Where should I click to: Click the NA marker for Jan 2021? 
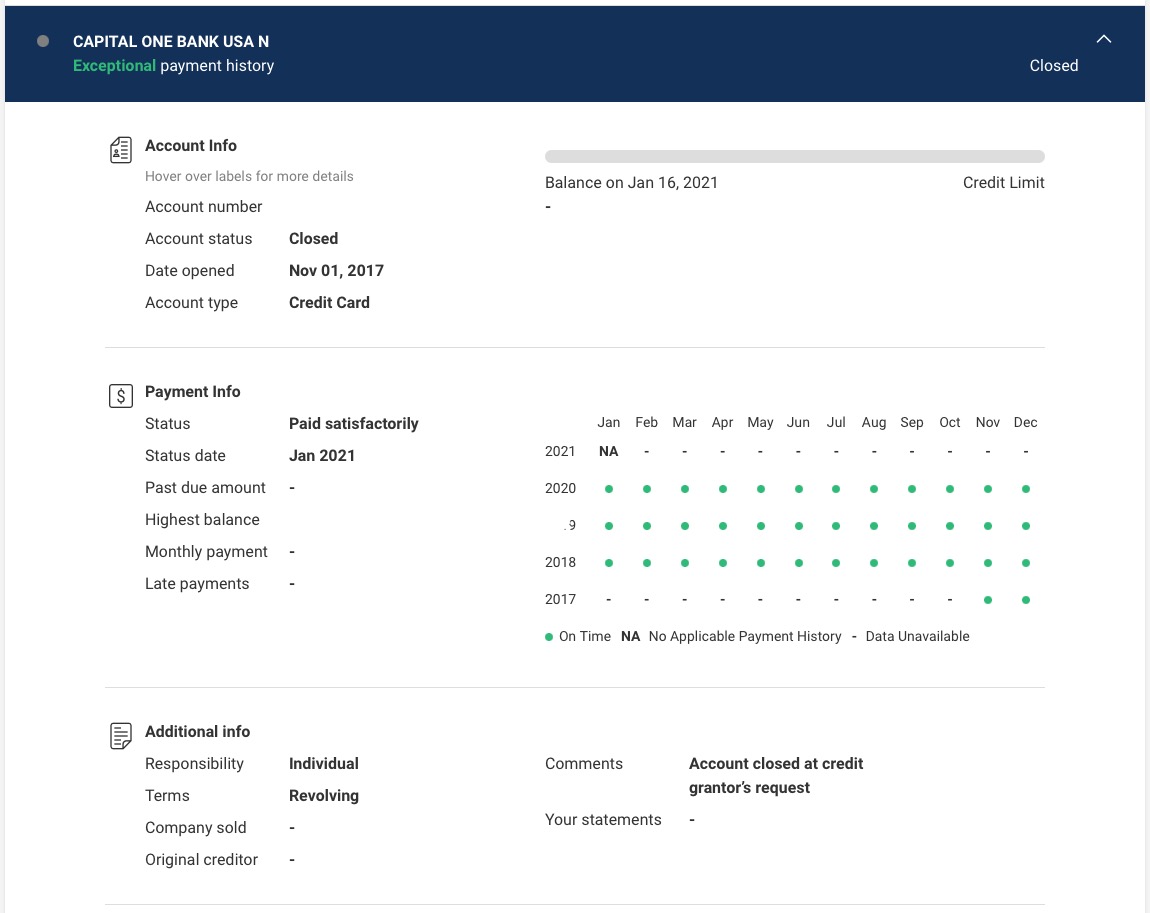pos(608,452)
